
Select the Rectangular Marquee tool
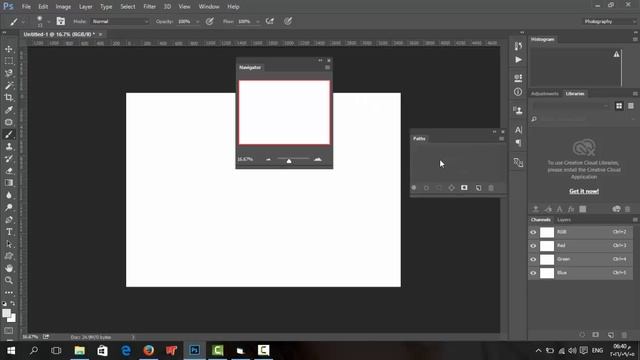click(9, 61)
